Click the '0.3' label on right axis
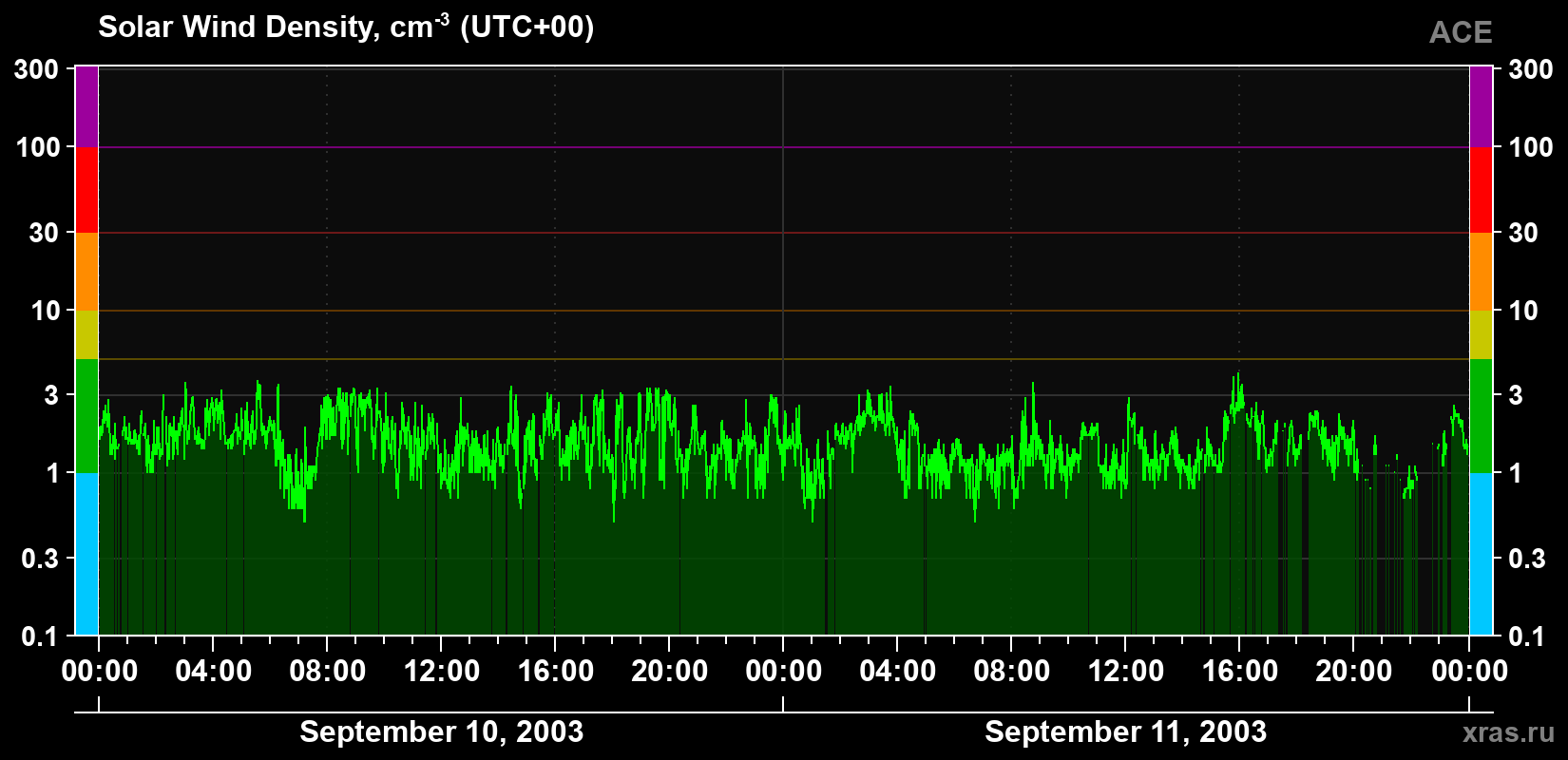Screen dimensions: 1568x760 (x=1527, y=559)
